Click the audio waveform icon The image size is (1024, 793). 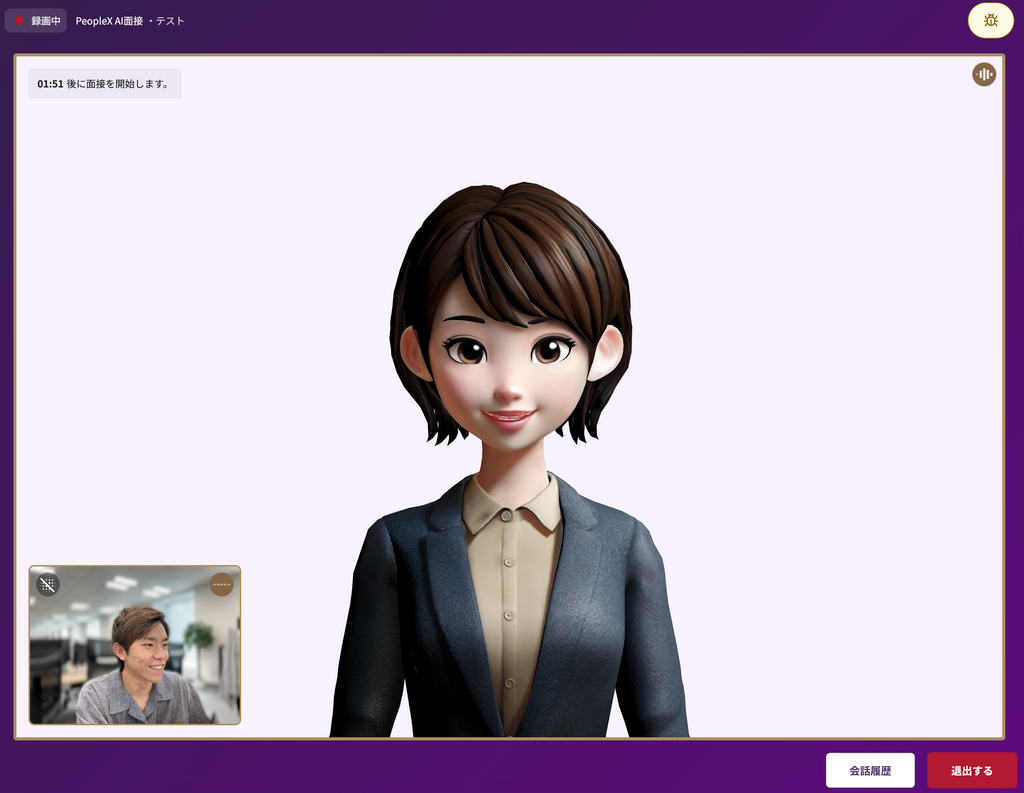point(984,74)
